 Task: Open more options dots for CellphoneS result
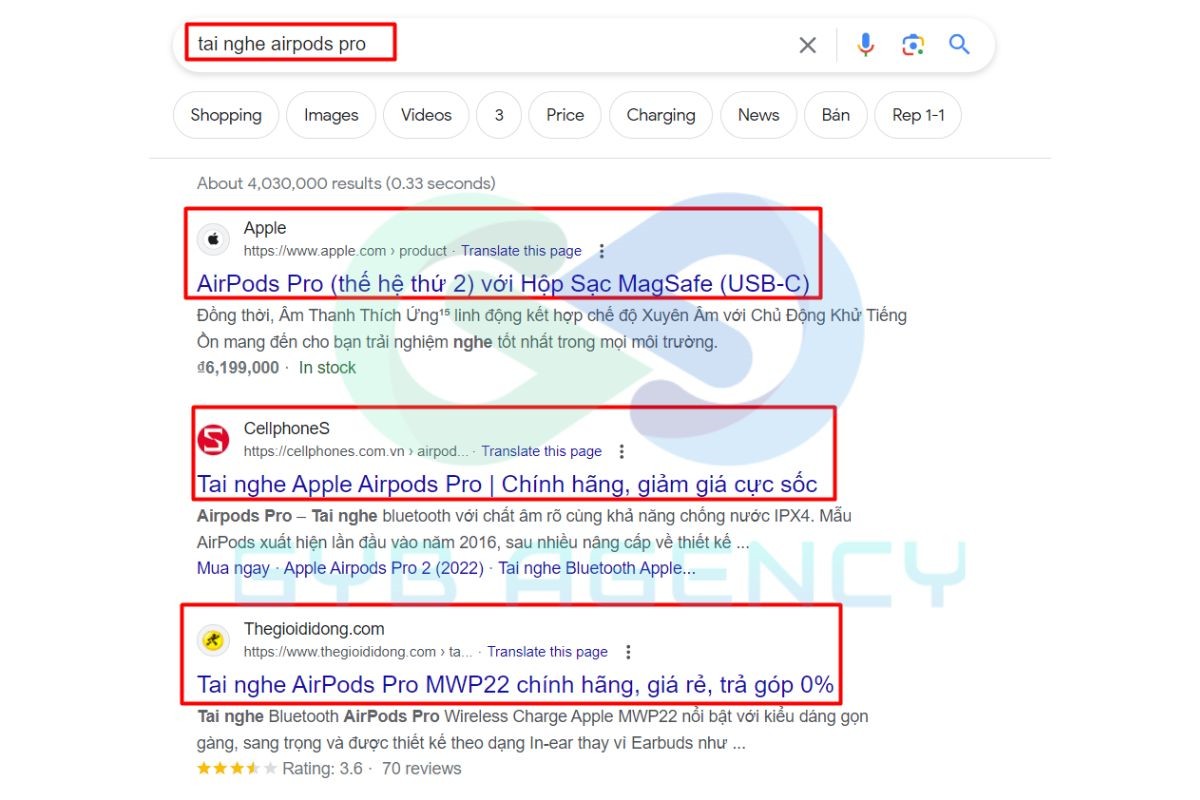[x=621, y=451]
